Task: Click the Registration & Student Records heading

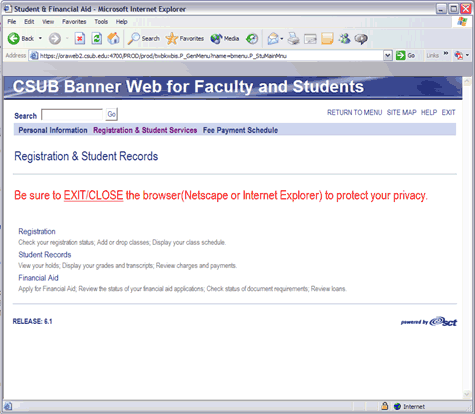Action: 86,156
